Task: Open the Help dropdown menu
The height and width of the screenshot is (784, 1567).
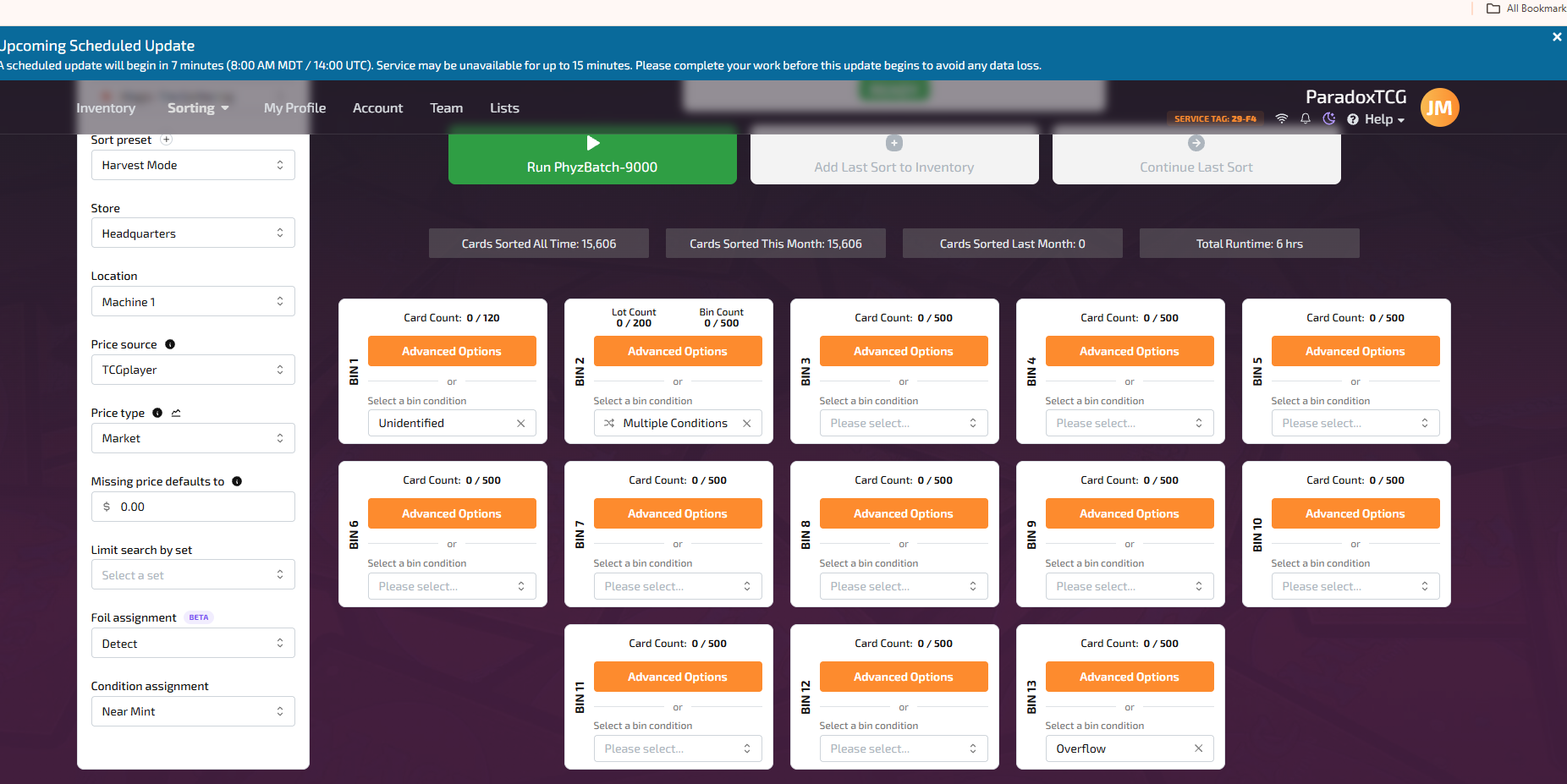Action: [x=1377, y=119]
